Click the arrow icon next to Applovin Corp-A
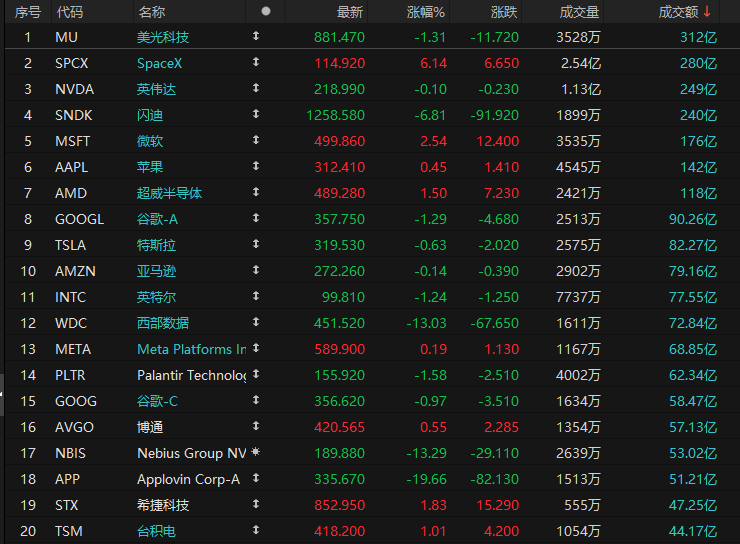Screen dimensions: 740x544 tap(256, 478)
